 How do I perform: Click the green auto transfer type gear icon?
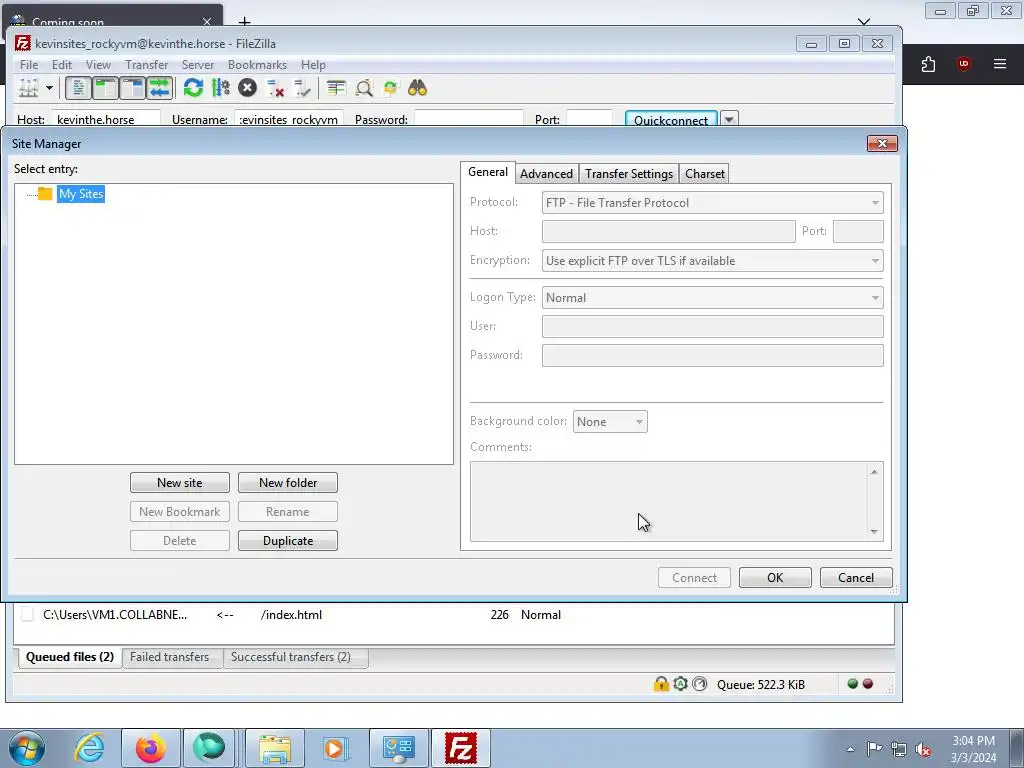click(680, 684)
